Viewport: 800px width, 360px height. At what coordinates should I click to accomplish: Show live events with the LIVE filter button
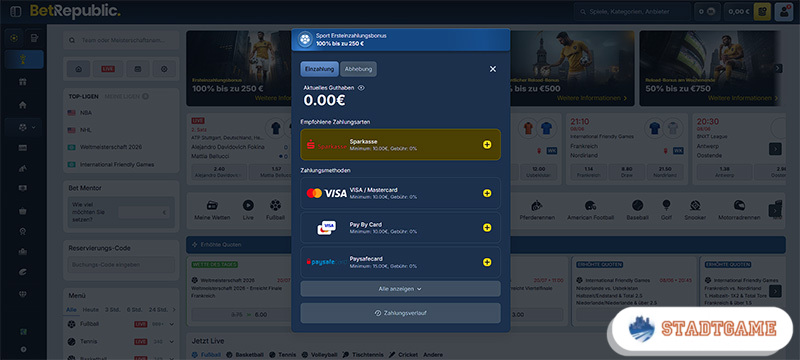coord(108,69)
